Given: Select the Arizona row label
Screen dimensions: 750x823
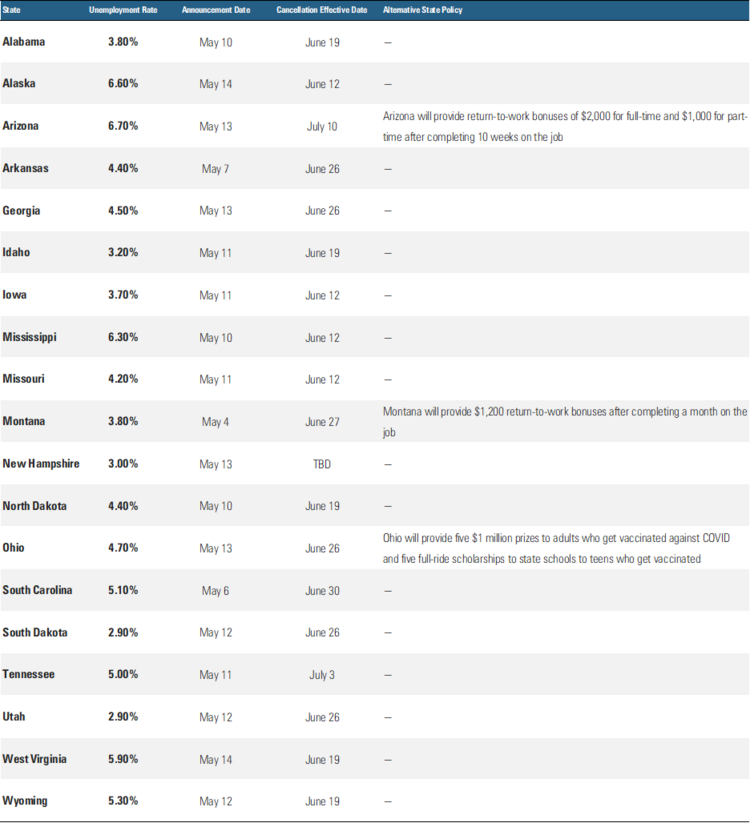Looking at the screenshot, I should tap(22, 126).
